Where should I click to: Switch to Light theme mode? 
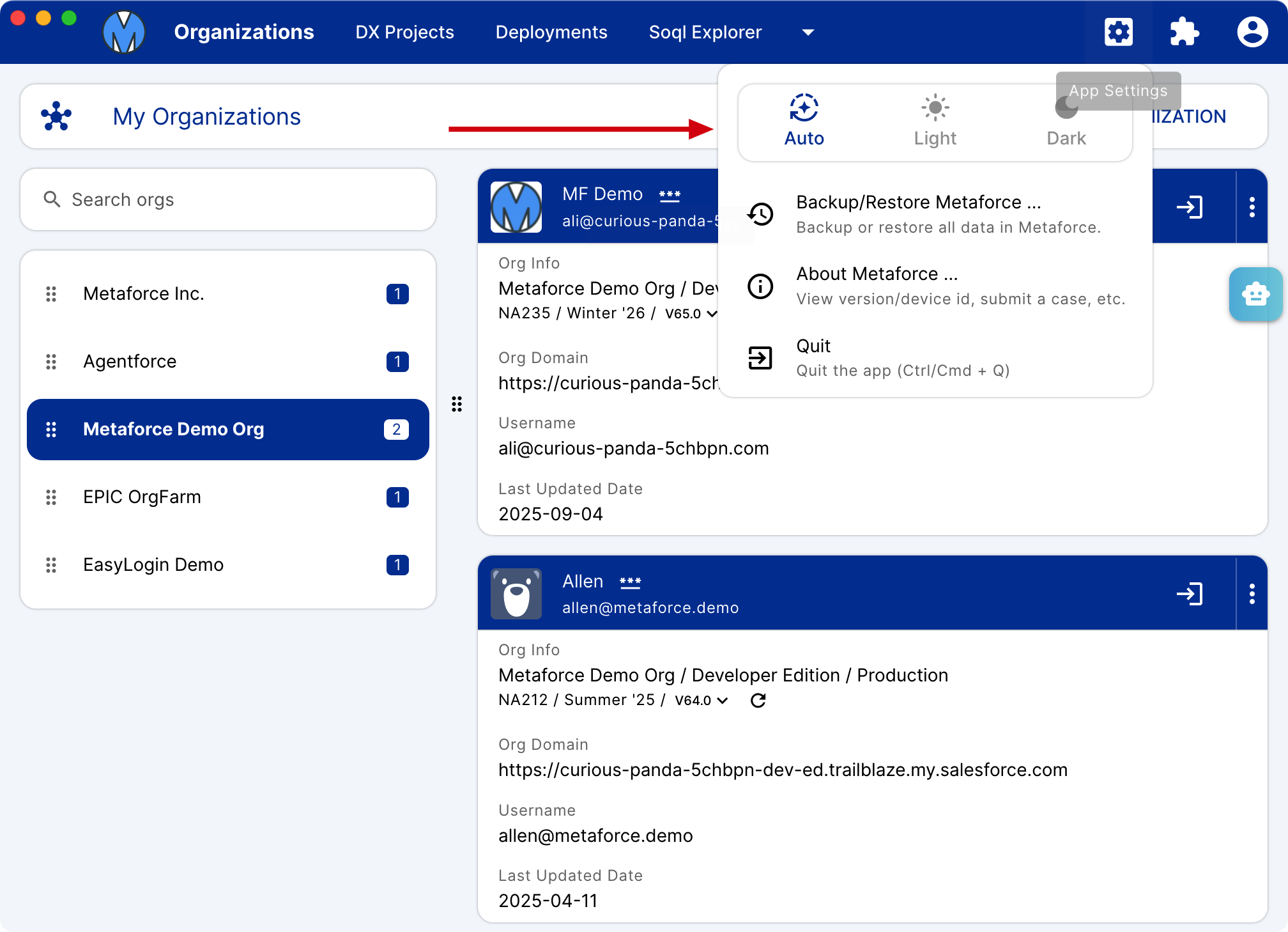coord(935,121)
